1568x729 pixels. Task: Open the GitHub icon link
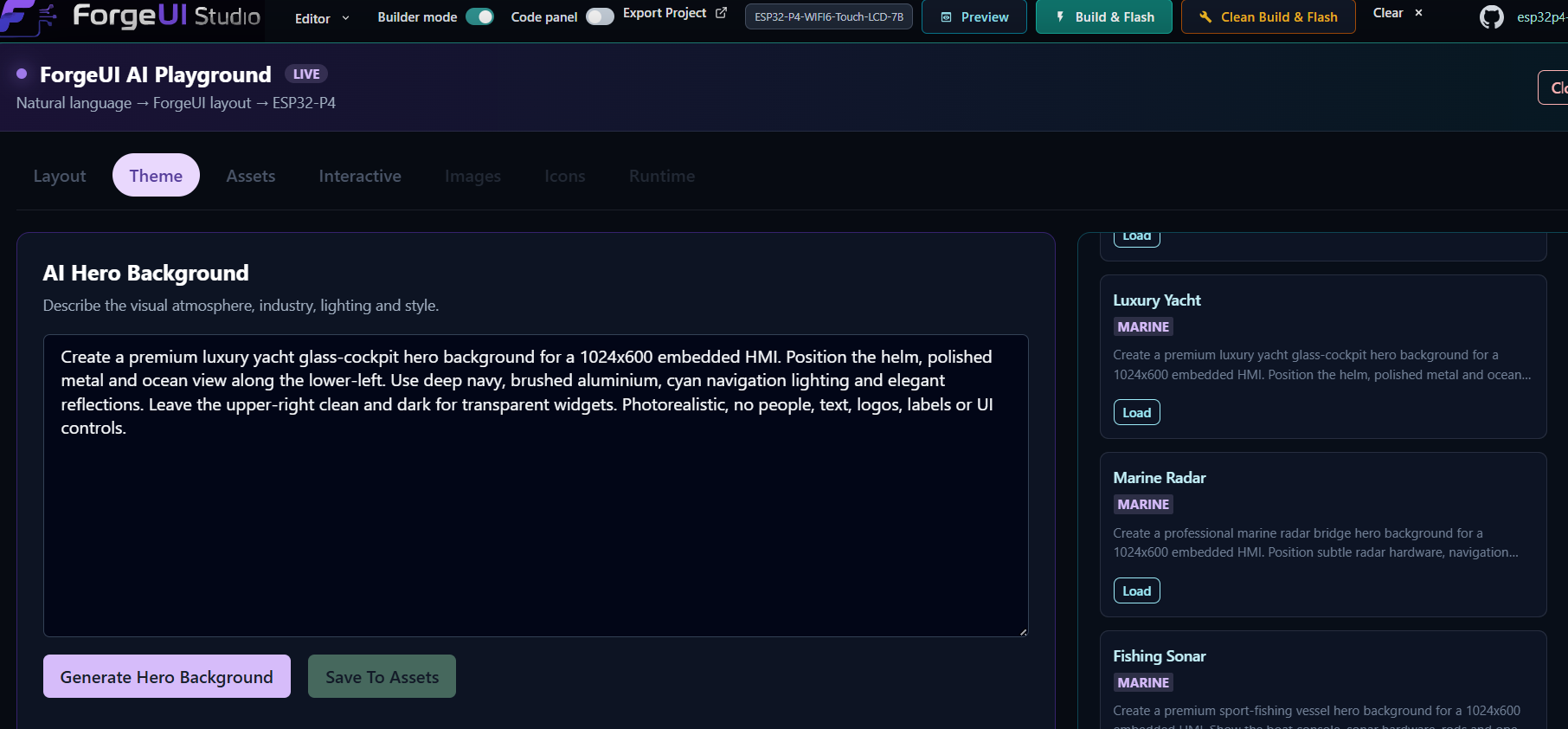point(1491,17)
